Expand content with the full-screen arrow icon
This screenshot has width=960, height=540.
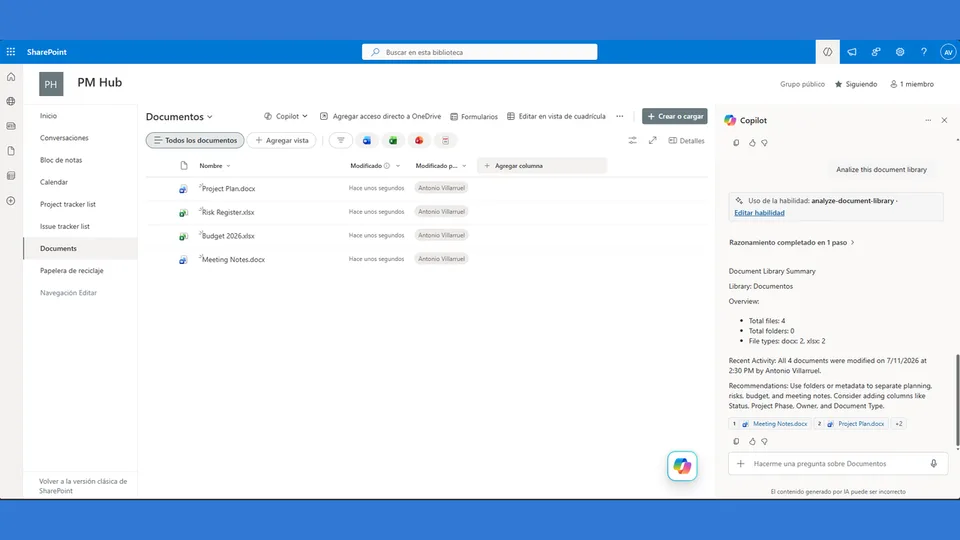(x=653, y=140)
